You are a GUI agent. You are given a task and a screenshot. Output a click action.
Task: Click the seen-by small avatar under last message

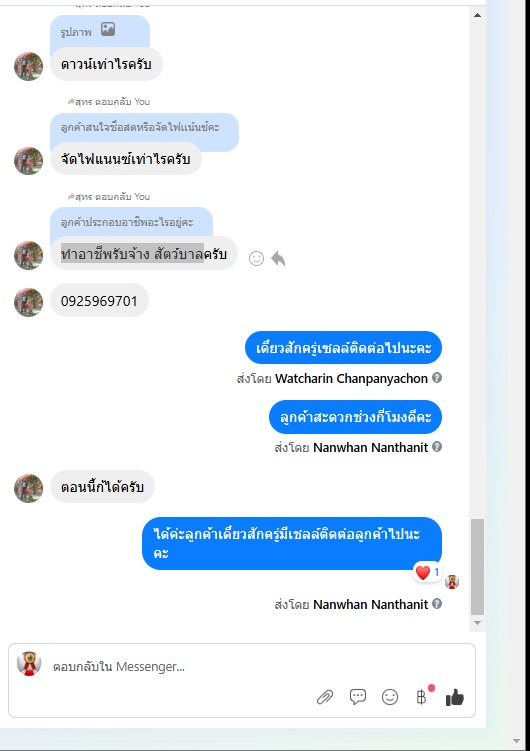(x=451, y=582)
